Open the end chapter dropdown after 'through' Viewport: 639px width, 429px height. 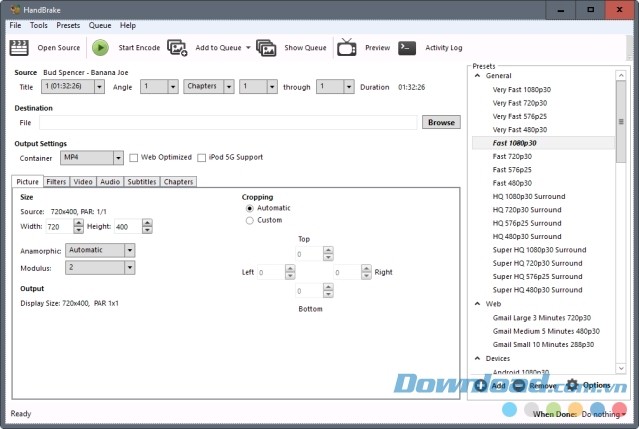point(335,86)
